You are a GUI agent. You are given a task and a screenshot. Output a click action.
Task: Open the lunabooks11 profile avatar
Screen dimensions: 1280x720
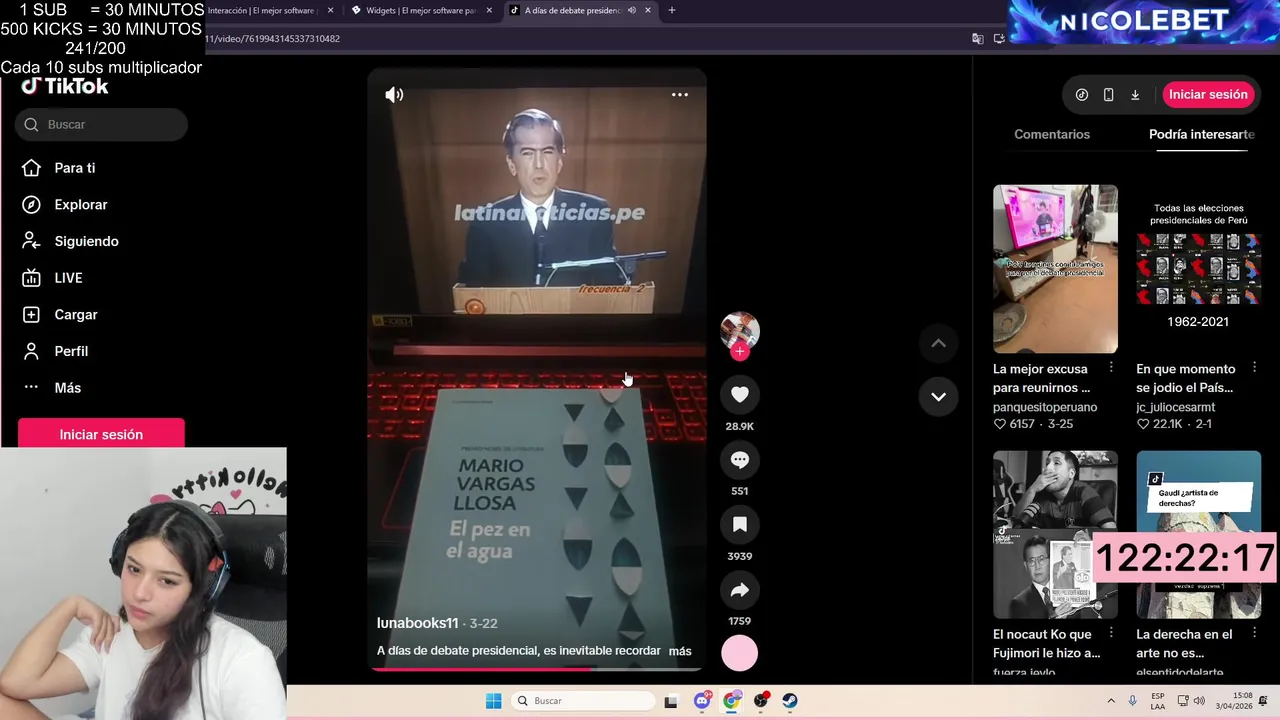(x=740, y=330)
